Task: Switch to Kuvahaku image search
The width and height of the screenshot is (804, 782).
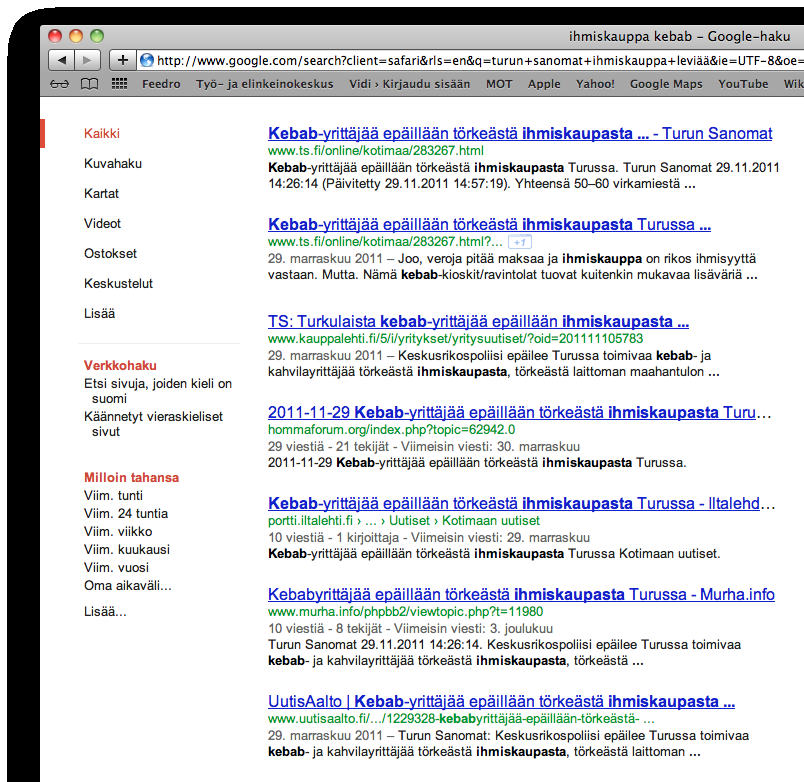Action: coord(113,164)
